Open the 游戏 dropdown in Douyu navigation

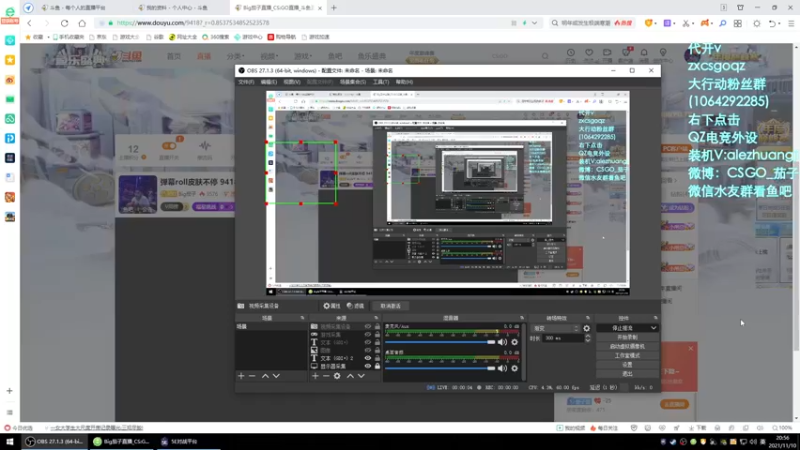(x=303, y=56)
